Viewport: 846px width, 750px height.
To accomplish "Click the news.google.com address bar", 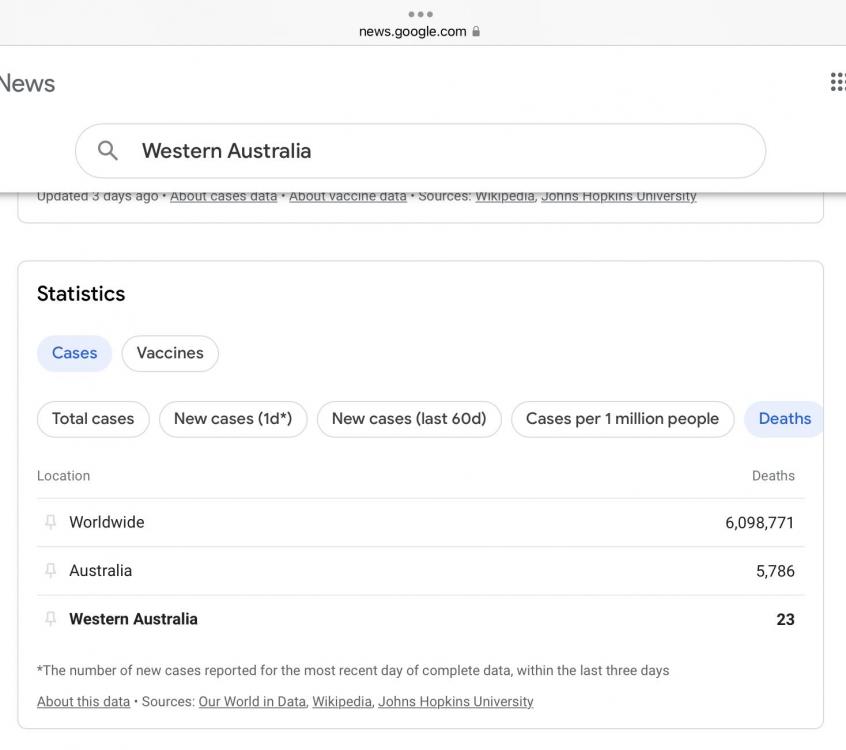I will (412, 31).
